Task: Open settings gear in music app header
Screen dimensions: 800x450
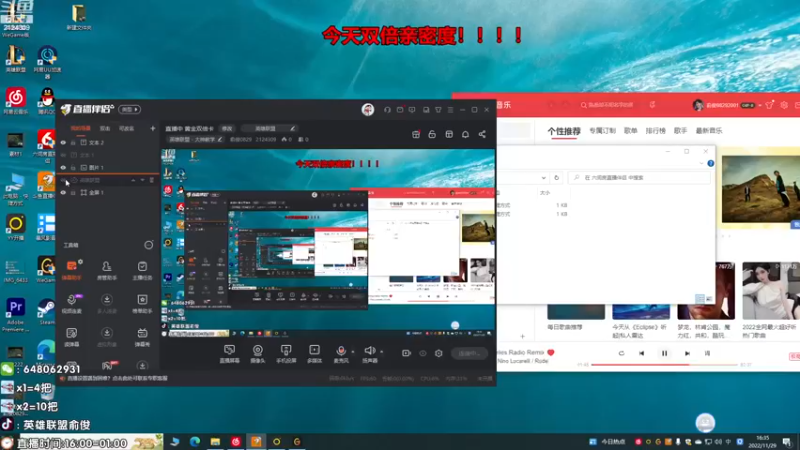Action: click(784, 105)
